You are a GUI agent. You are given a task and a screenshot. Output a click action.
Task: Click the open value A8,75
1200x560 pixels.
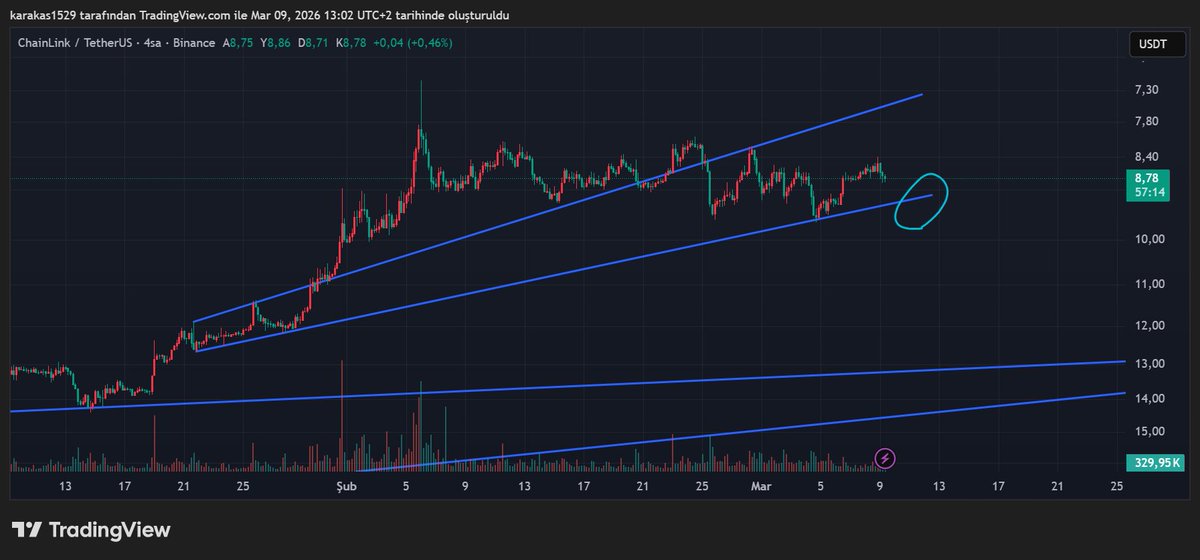pyautogui.click(x=239, y=43)
